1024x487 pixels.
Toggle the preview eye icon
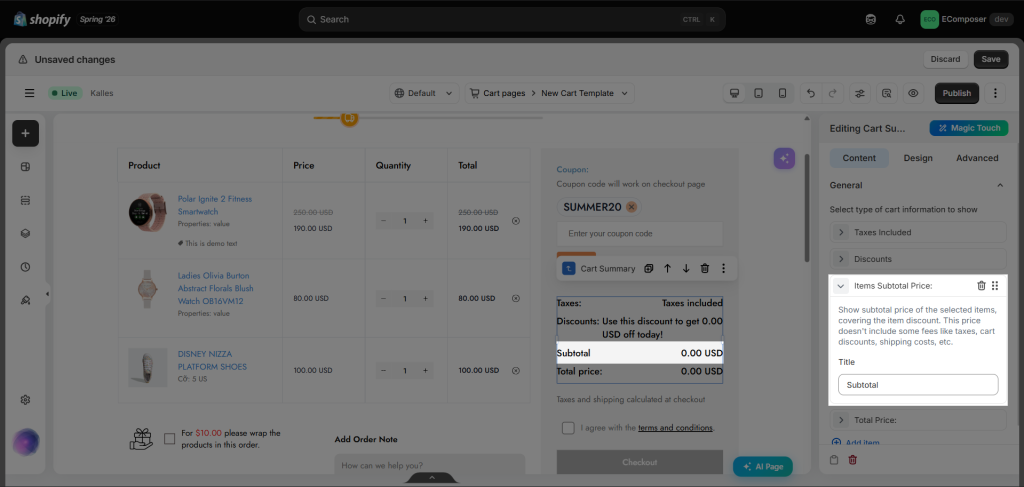[913, 93]
